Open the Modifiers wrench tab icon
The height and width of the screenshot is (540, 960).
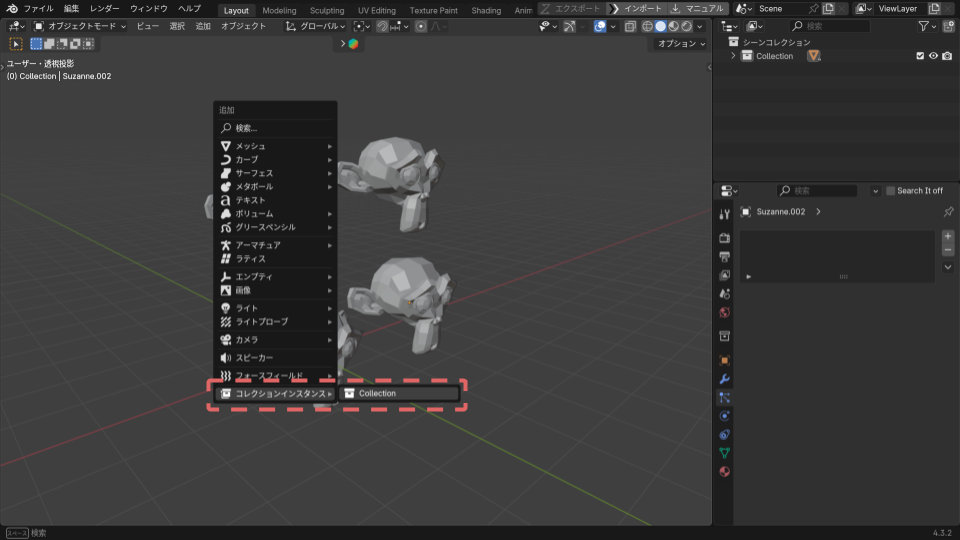click(x=724, y=379)
